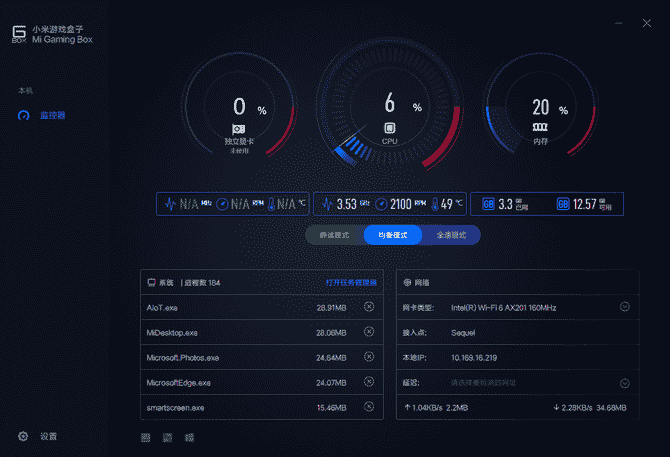The image size is (670, 457).
Task: Click the middle small icon below process list
Action: [x=168, y=437]
